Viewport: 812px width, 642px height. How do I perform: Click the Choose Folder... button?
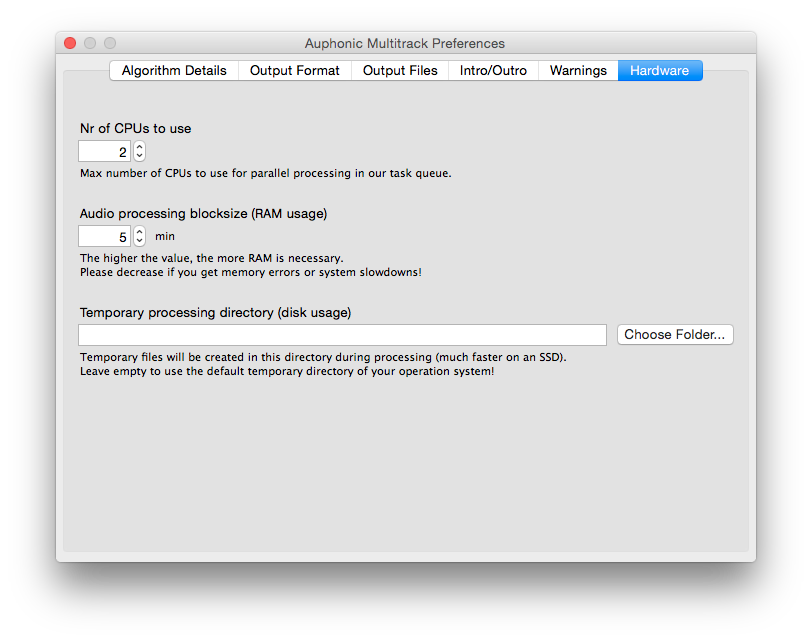tap(675, 334)
